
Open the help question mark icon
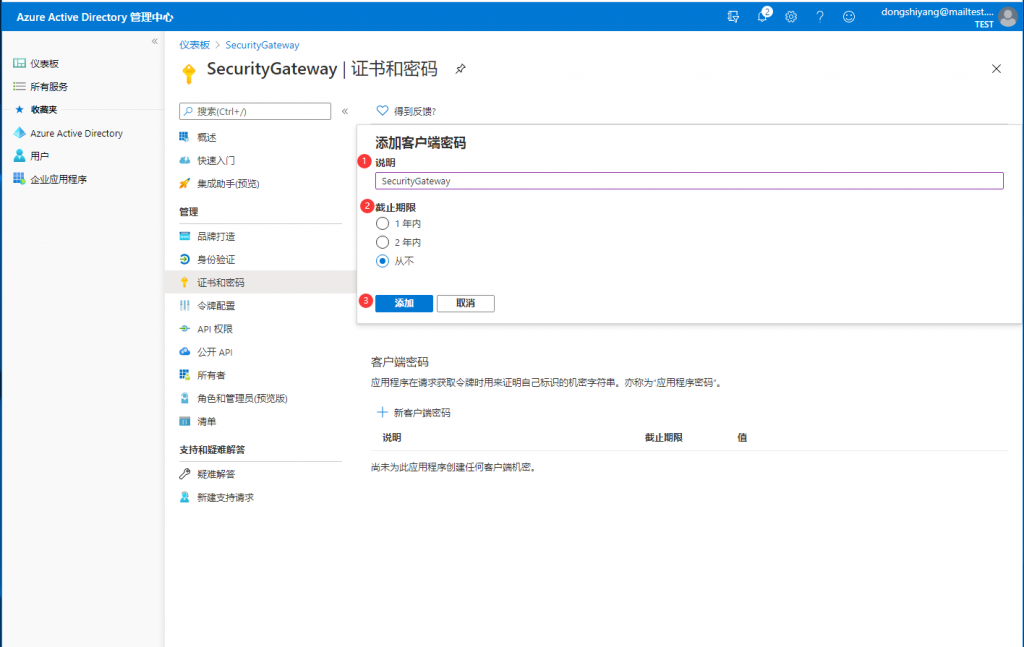pos(820,17)
